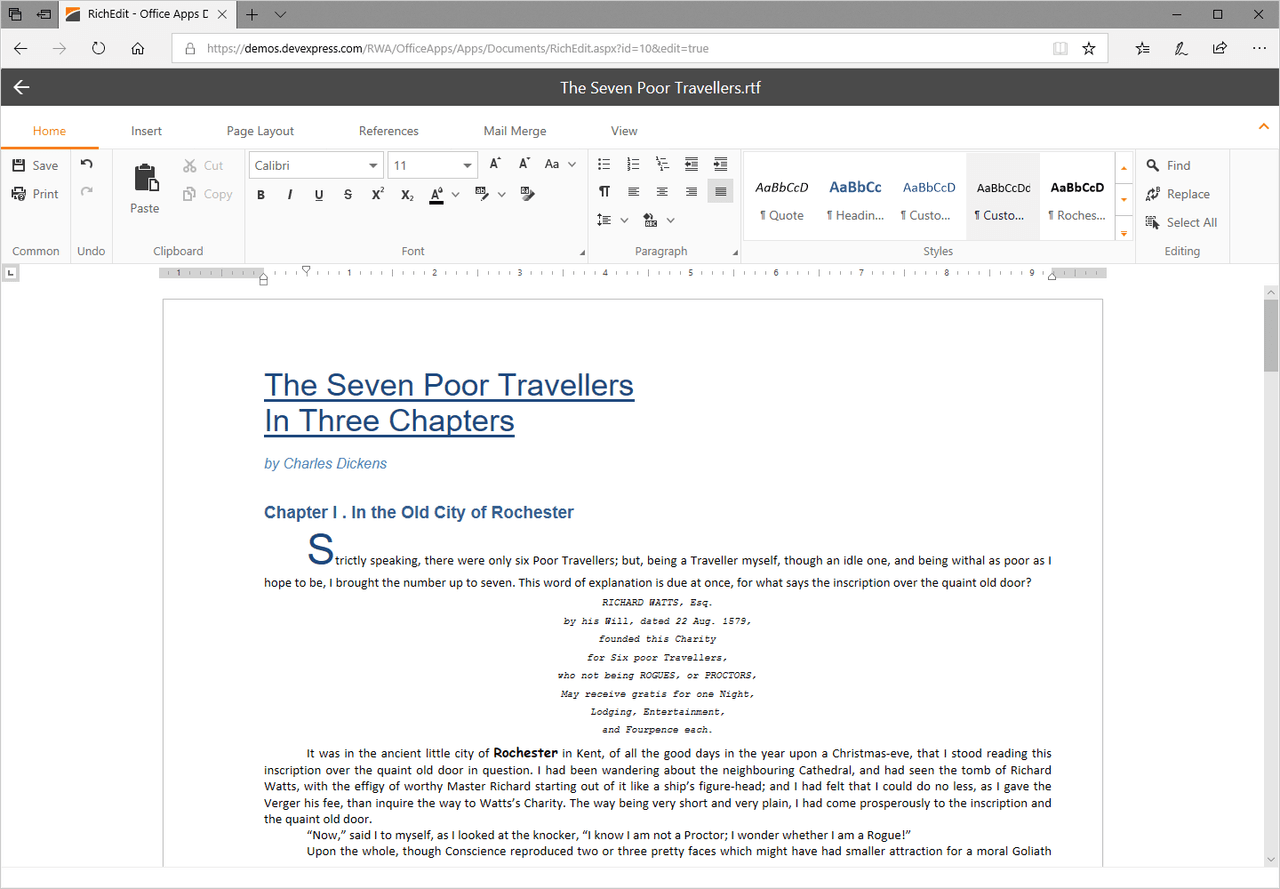Click the Redo arrow icon
The image size is (1280, 889).
coord(87,193)
